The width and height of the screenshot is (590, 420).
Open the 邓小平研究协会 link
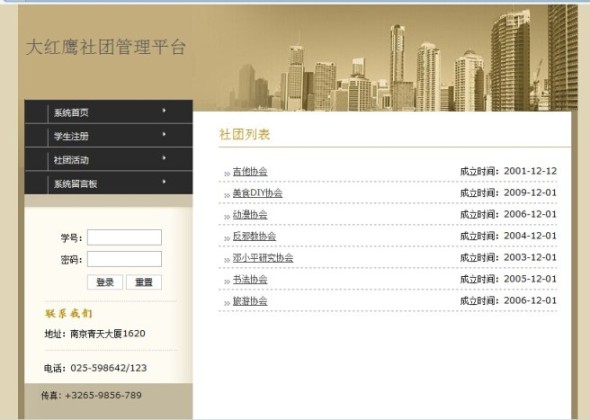[263, 258]
